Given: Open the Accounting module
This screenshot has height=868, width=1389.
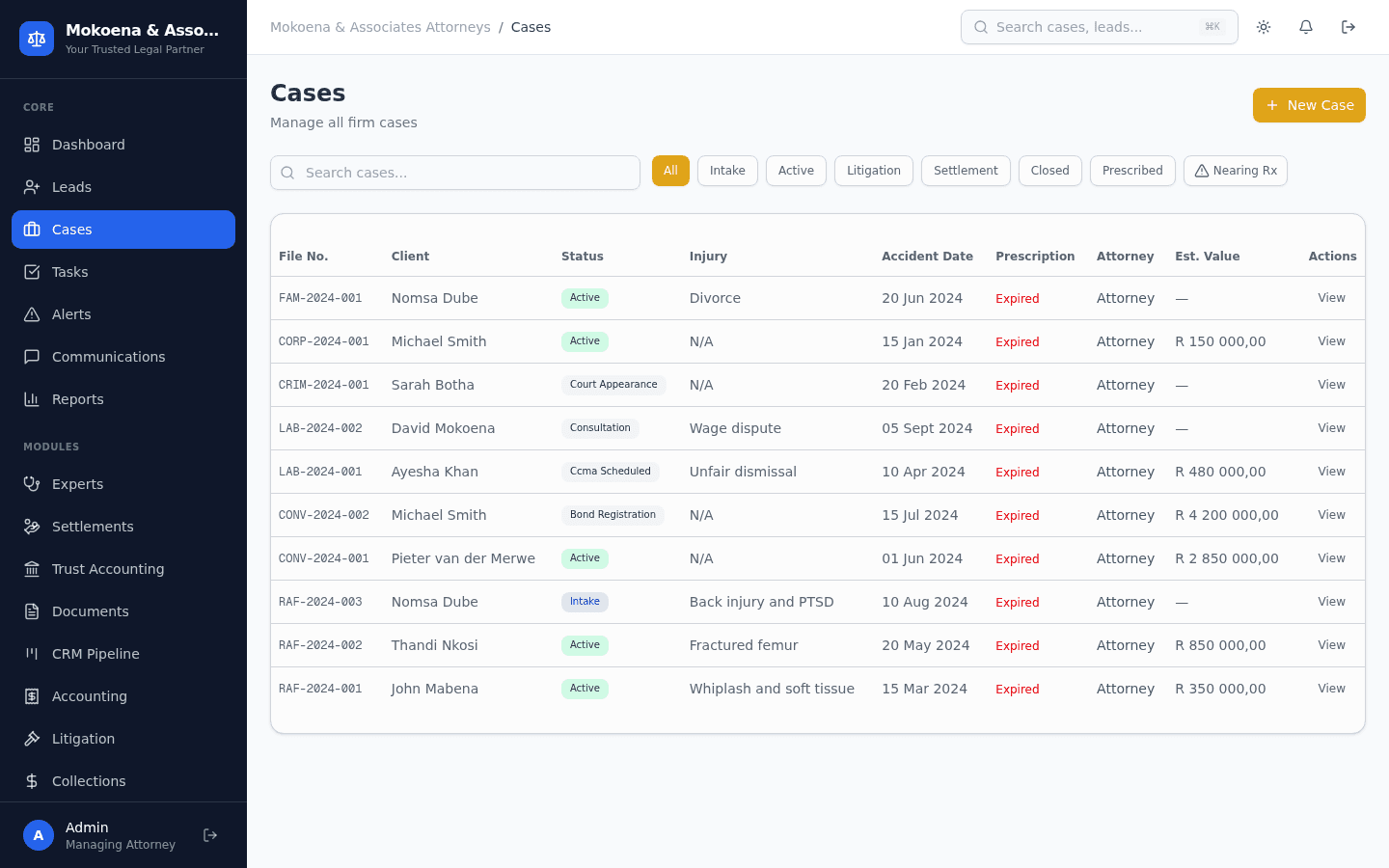Looking at the screenshot, I should [123, 696].
